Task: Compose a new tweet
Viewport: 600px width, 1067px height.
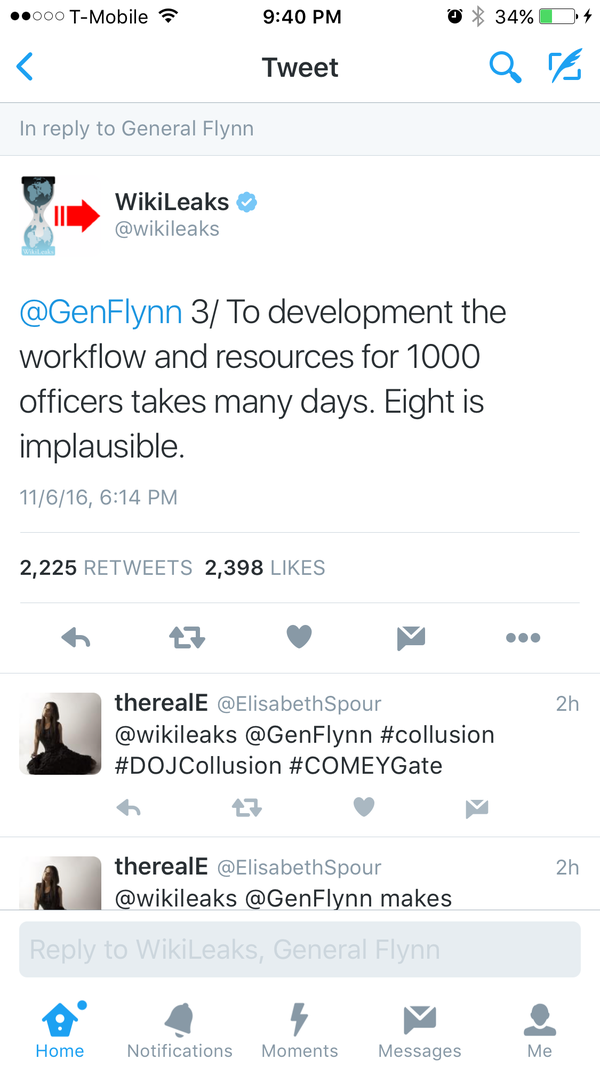Action: 565,67
